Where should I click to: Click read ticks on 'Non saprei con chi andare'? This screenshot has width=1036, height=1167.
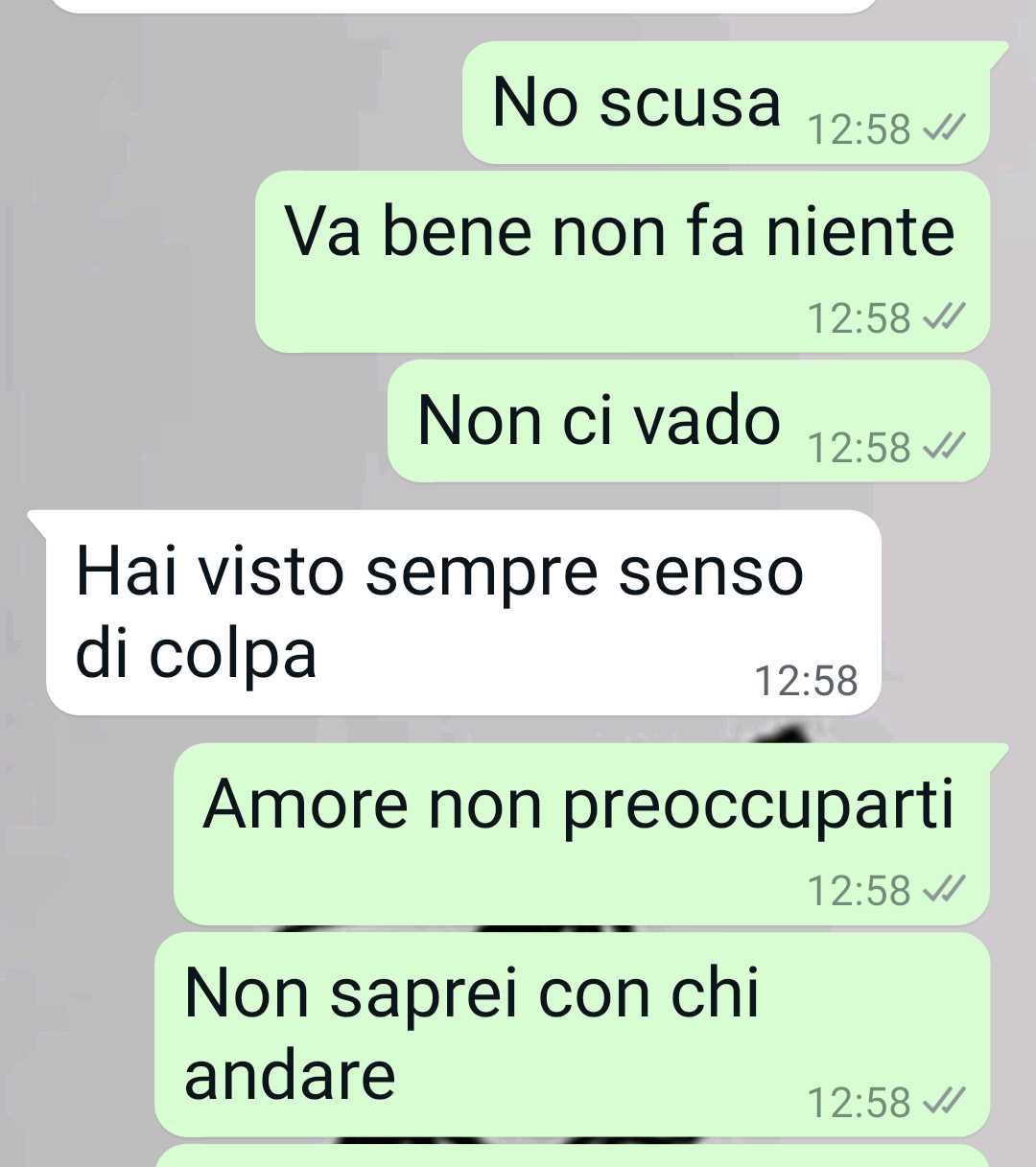coord(943,1102)
